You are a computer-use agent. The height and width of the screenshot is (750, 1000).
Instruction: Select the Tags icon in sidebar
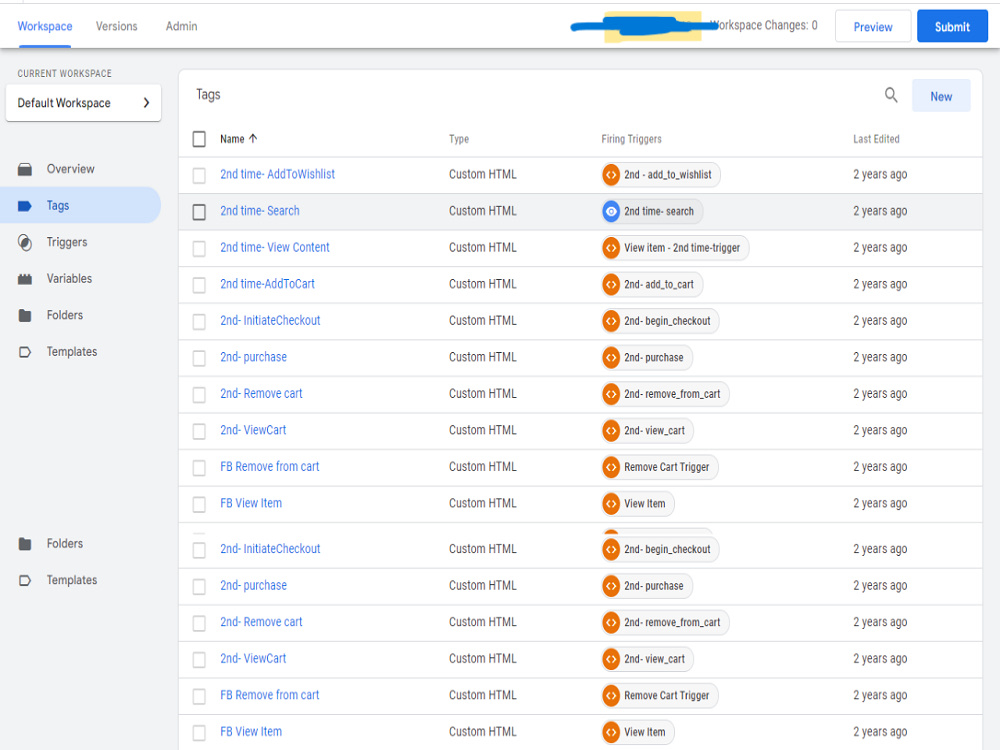[25, 205]
